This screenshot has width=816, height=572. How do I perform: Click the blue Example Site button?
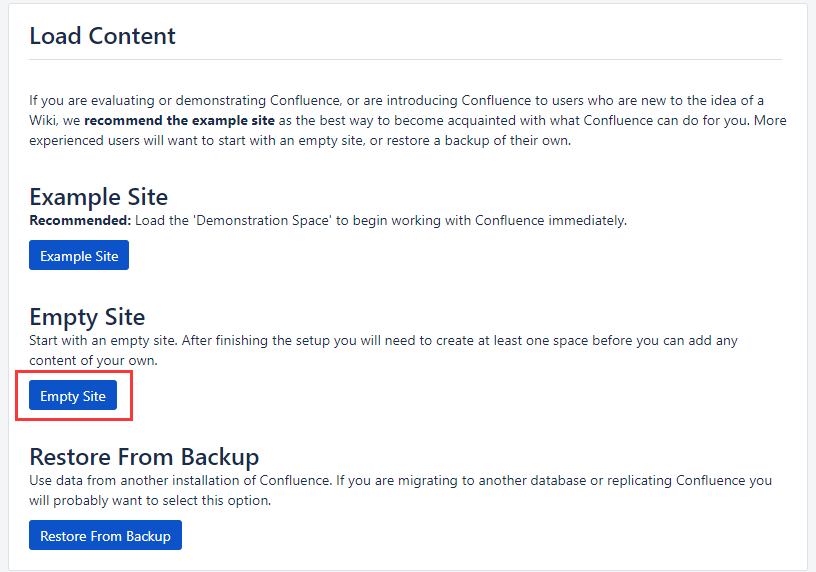point(79,255)
